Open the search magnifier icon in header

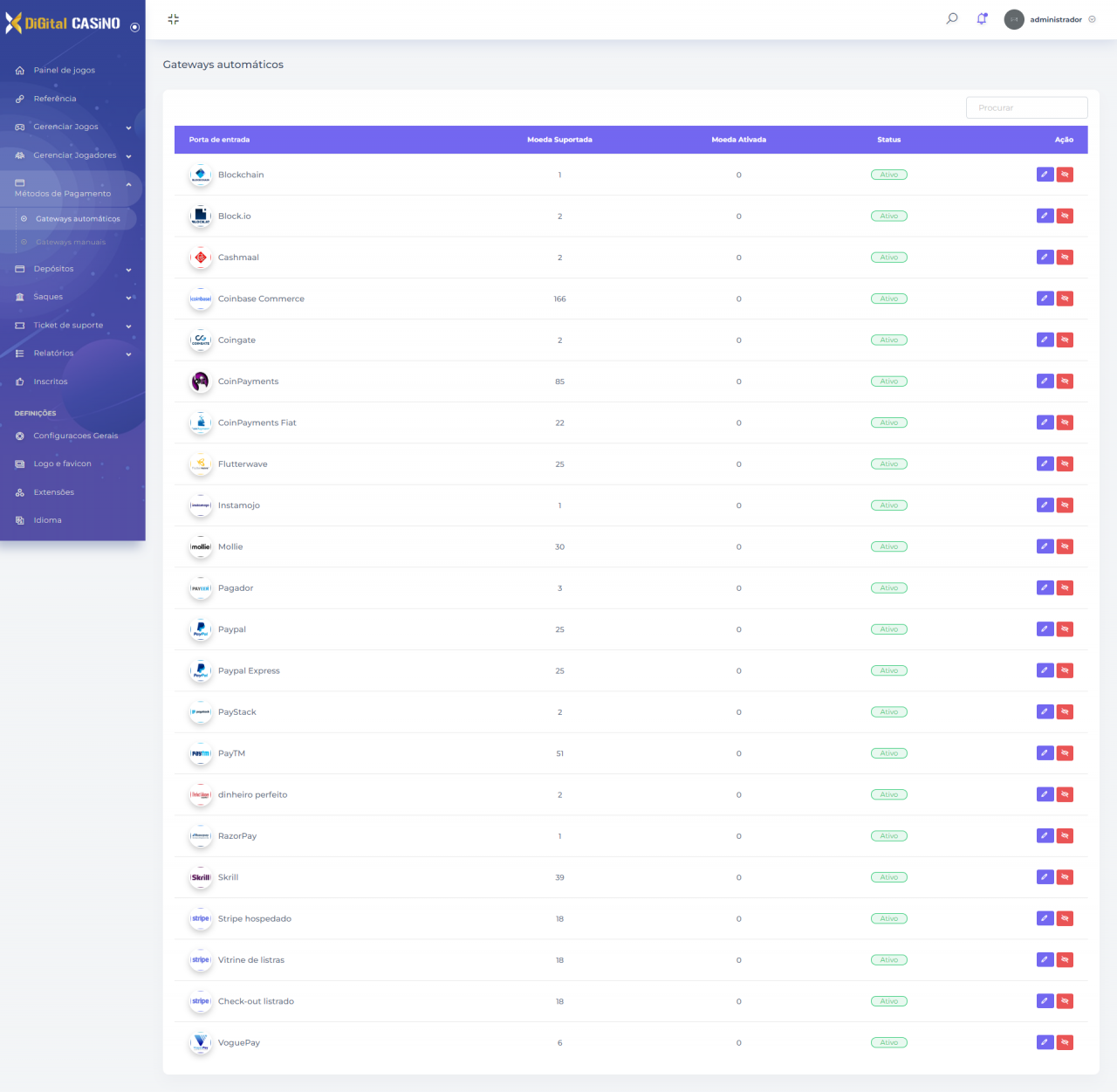click(x=952, y=18)
